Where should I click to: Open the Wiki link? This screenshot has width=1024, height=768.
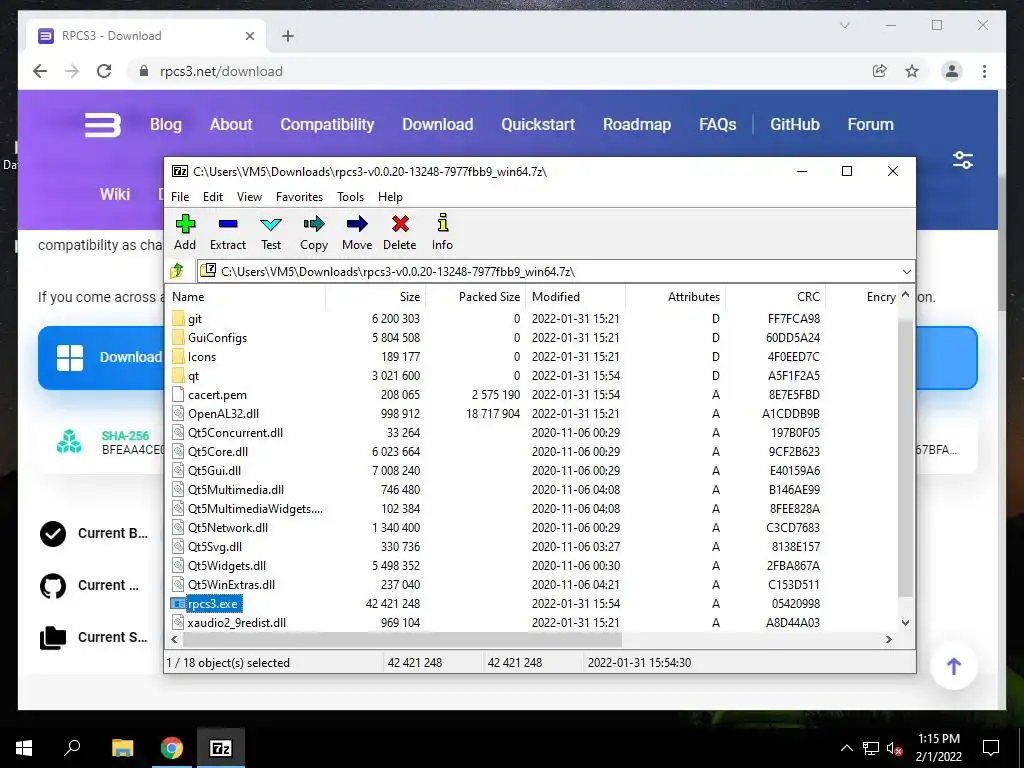click(x=115, y=194)
